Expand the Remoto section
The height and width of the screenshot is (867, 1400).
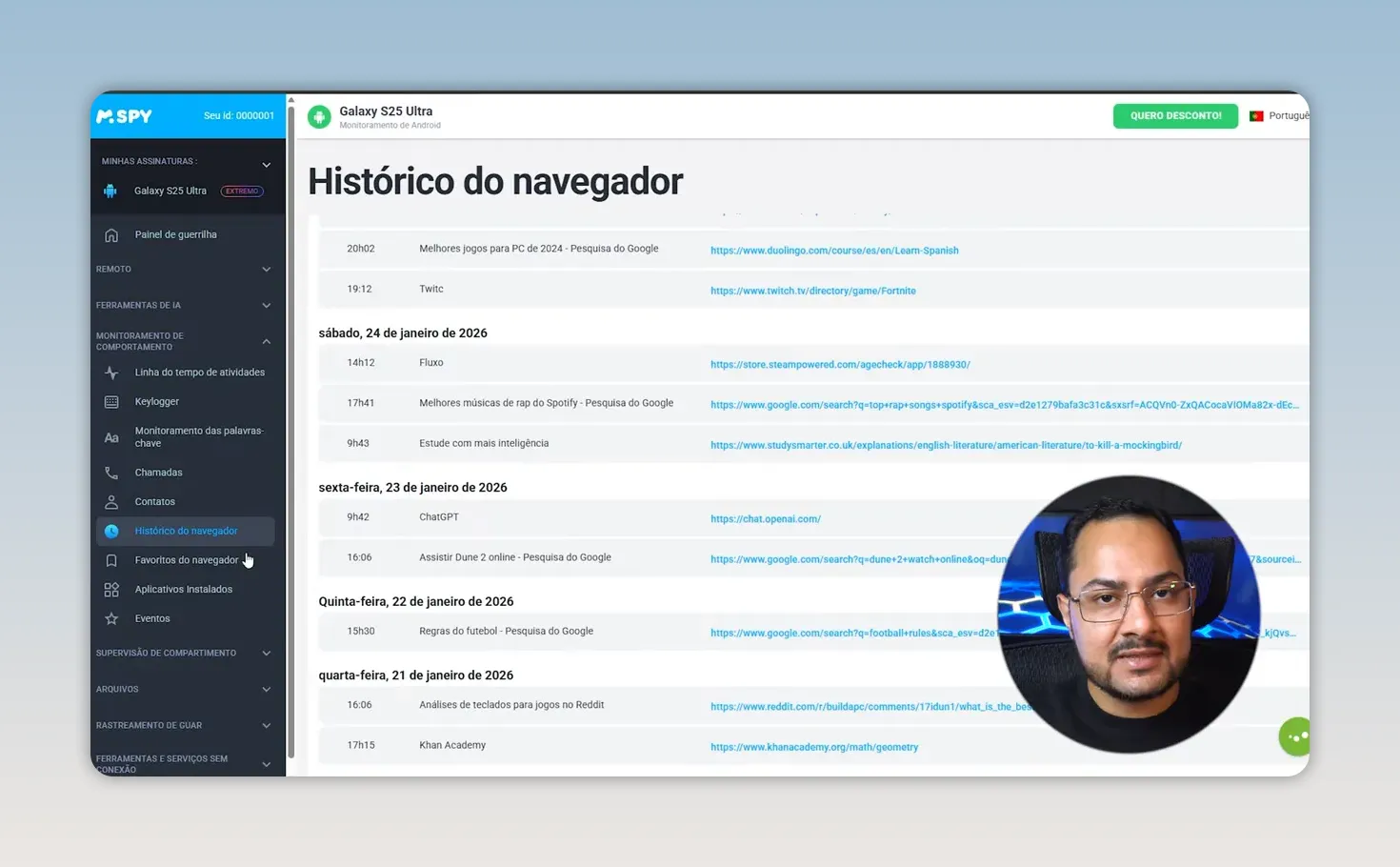point(267,270)
